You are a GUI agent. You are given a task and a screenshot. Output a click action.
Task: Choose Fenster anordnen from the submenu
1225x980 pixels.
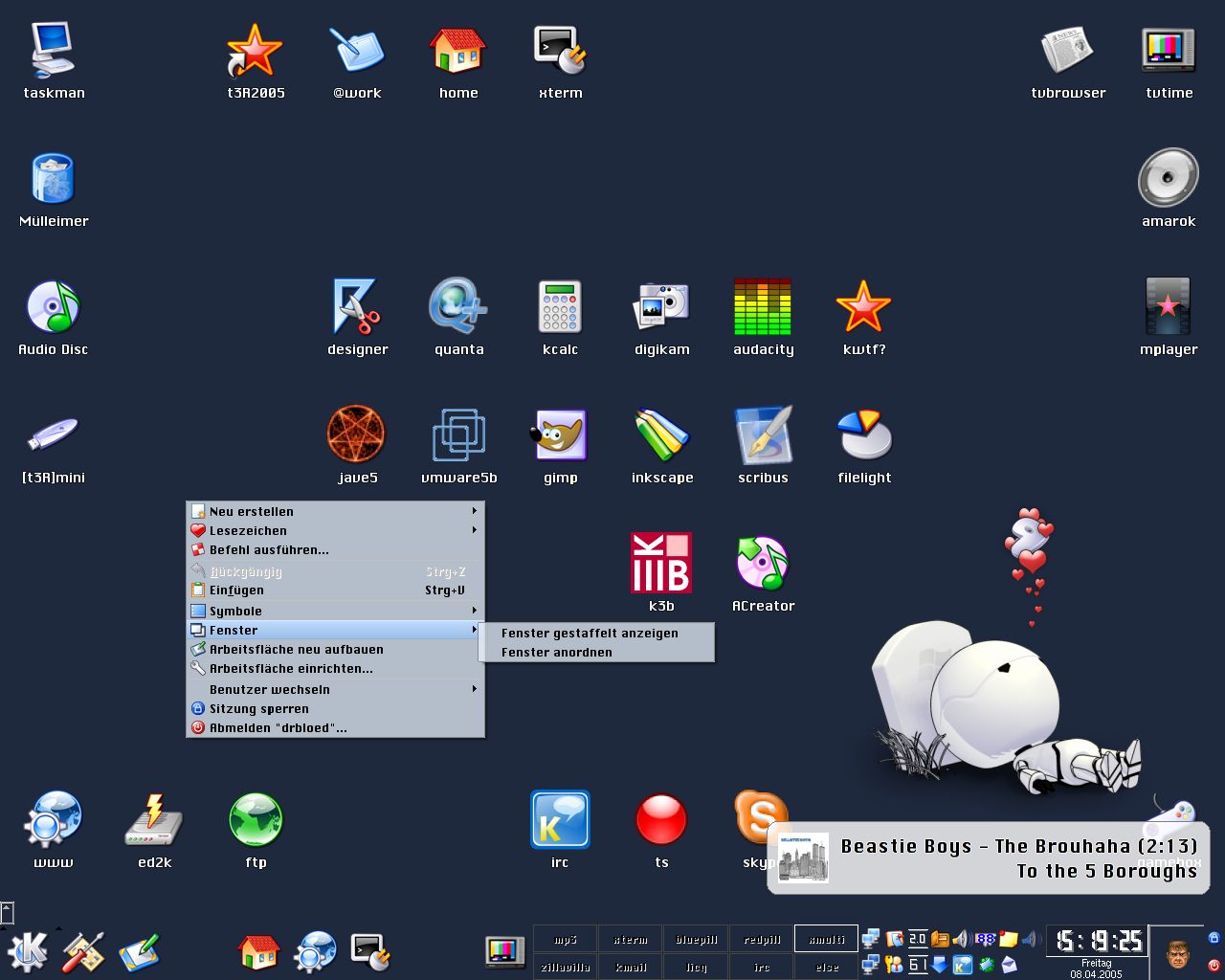tap(557, 652)
